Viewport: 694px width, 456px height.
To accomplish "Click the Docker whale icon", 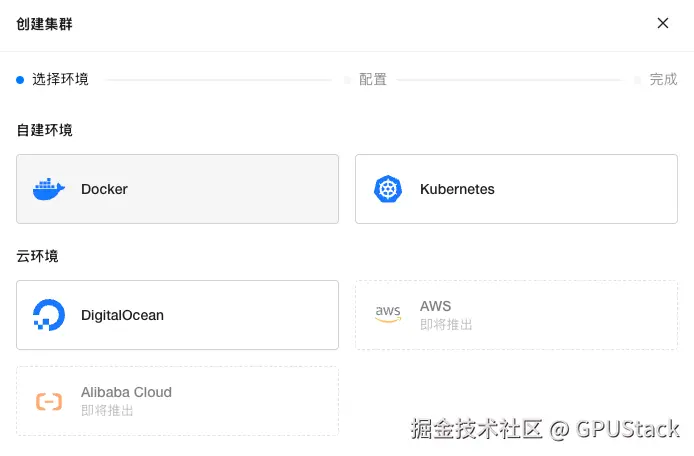I will pos(48,189).
